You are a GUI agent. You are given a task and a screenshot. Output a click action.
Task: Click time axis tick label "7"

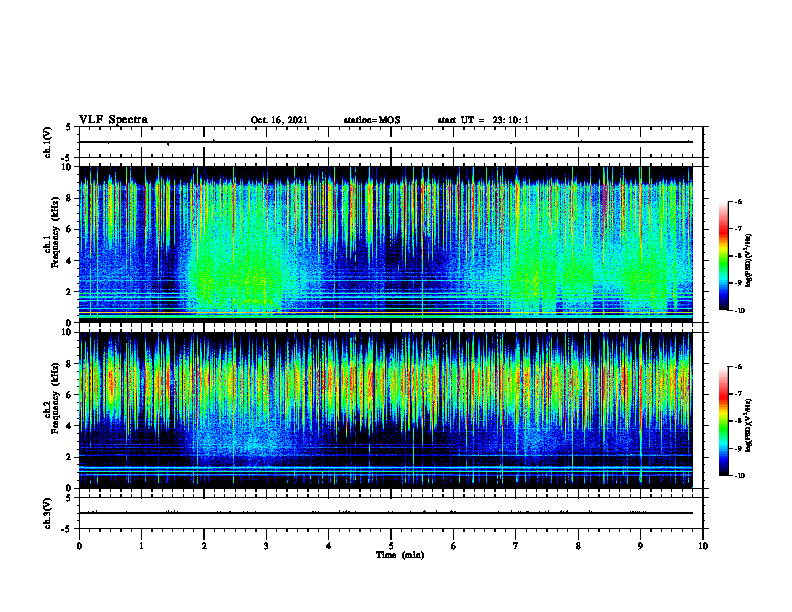tap(516, 546)
